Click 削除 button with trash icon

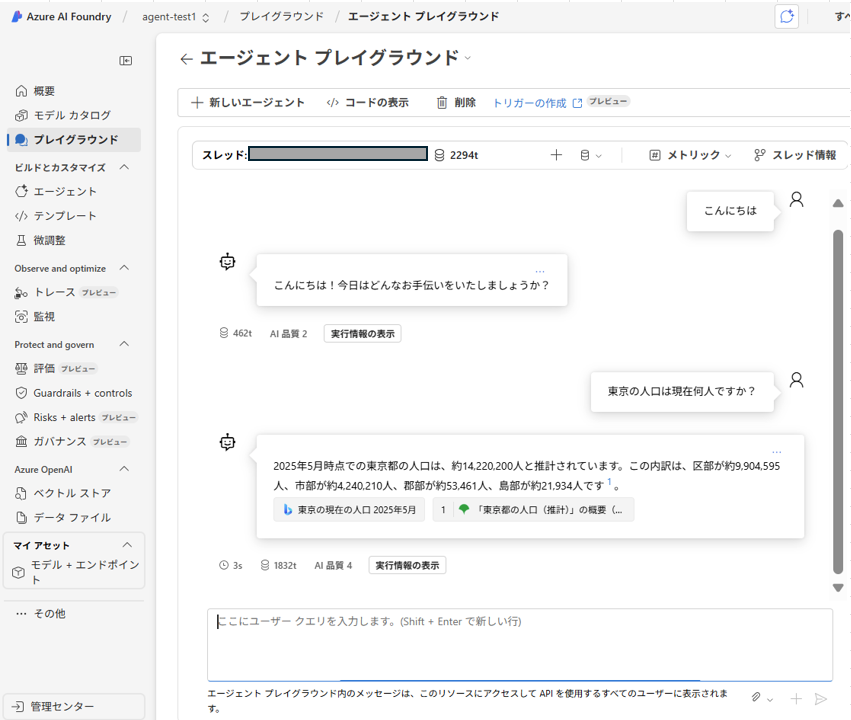tap(456, 102)
